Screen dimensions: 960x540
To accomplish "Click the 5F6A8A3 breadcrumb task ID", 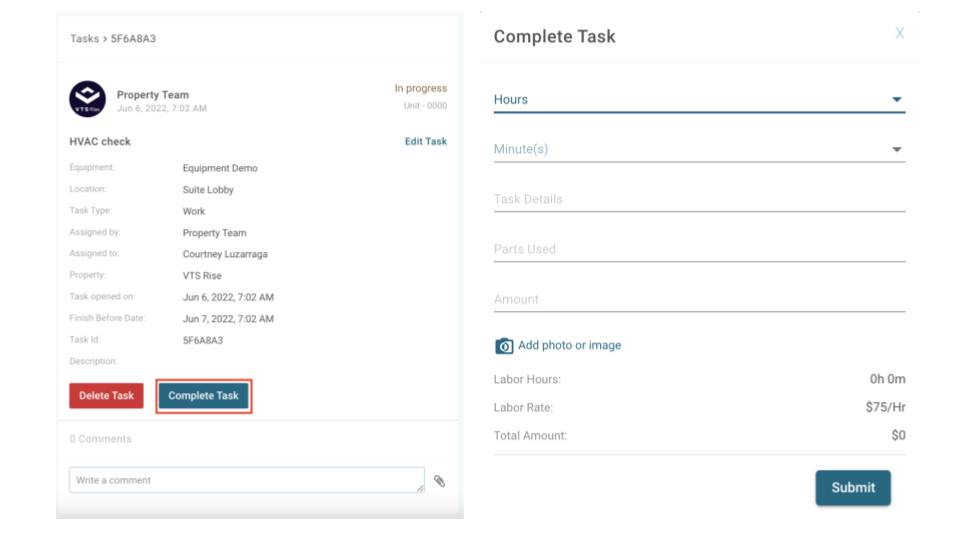I will pos(133,39).
